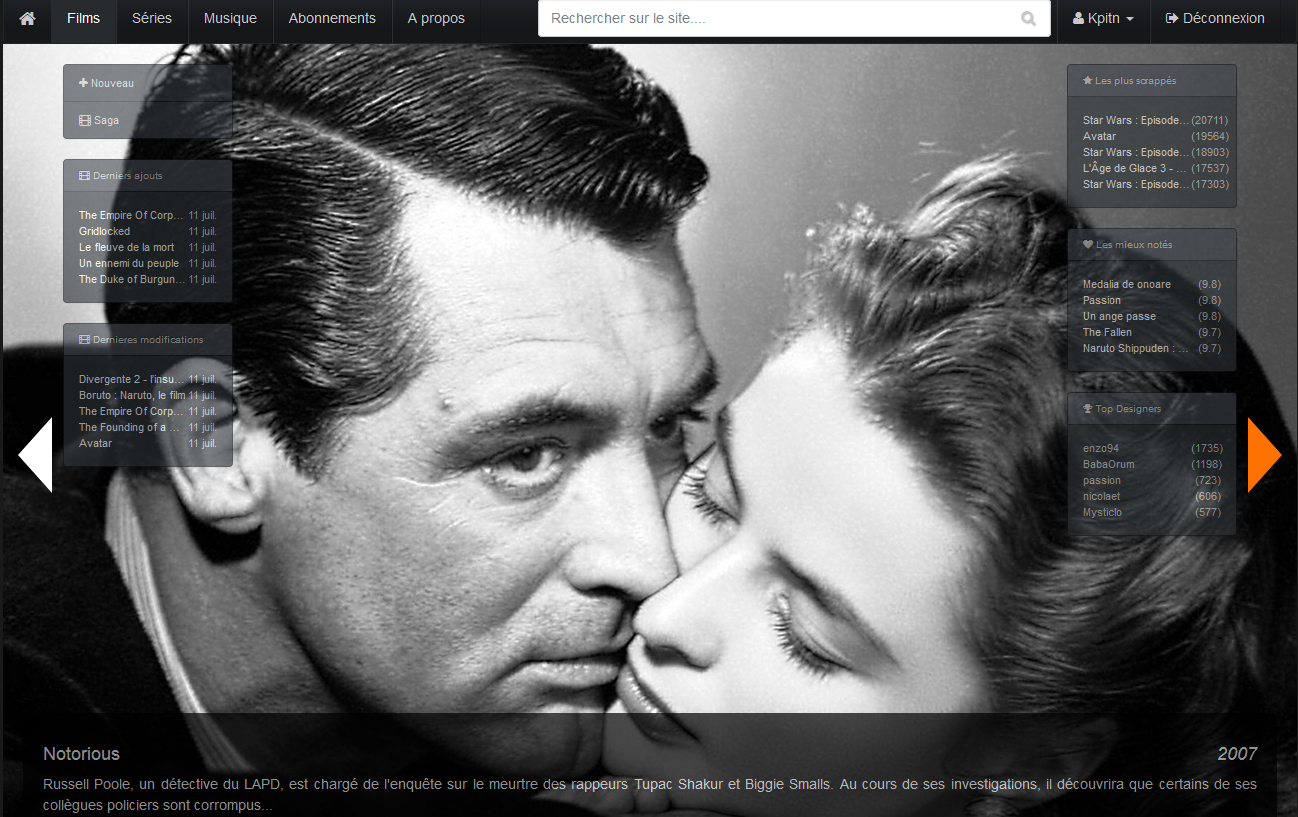Open the Abonnements menu item

tap(332, 18)
